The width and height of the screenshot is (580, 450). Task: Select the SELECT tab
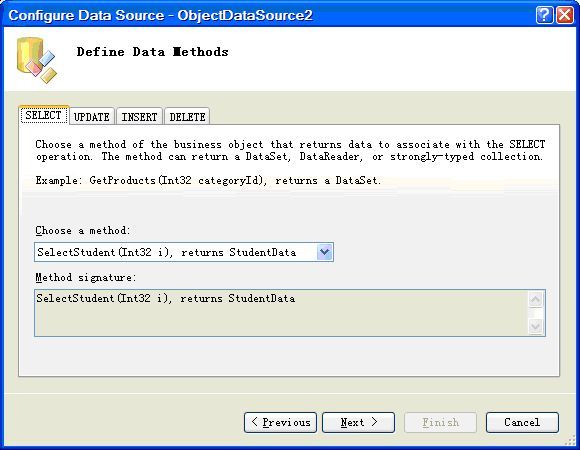(x=44, y=115)
